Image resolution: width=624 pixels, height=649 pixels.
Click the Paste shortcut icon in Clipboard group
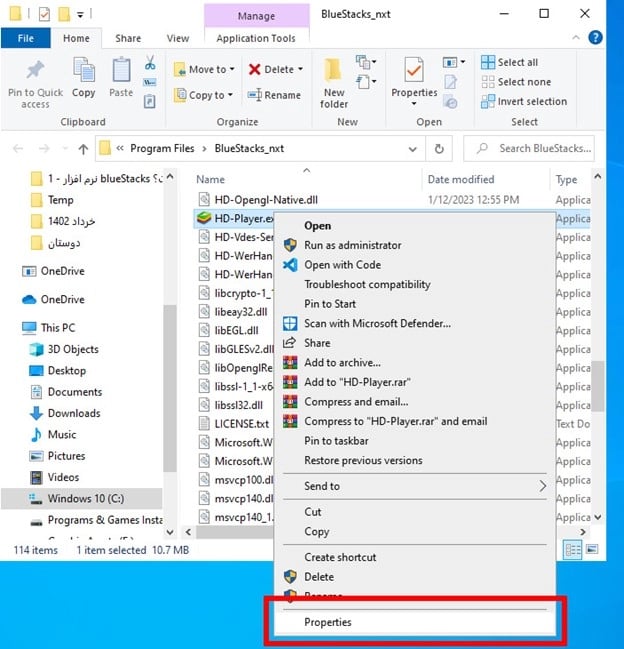(x=149, y=101)
